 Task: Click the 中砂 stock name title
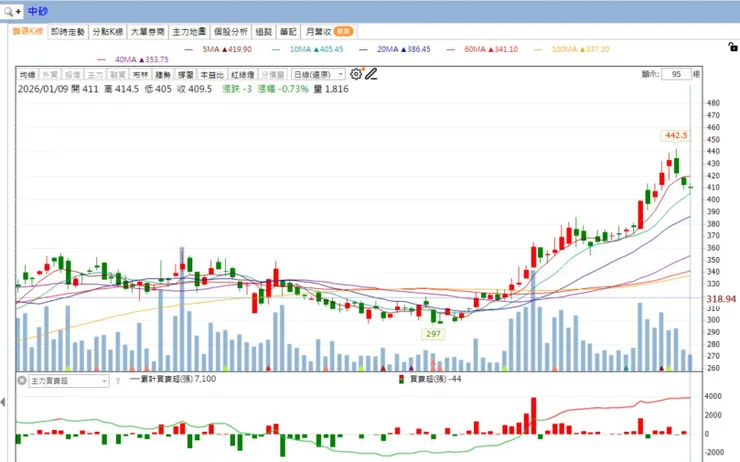(x=38, y=11)
